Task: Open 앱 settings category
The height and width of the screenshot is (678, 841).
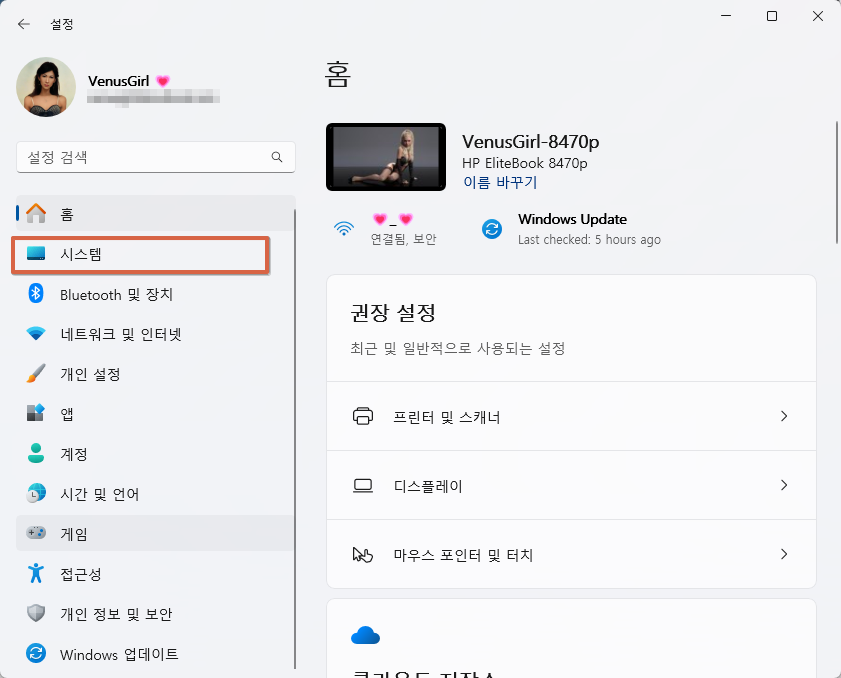Action: click(x=156, y=414)
